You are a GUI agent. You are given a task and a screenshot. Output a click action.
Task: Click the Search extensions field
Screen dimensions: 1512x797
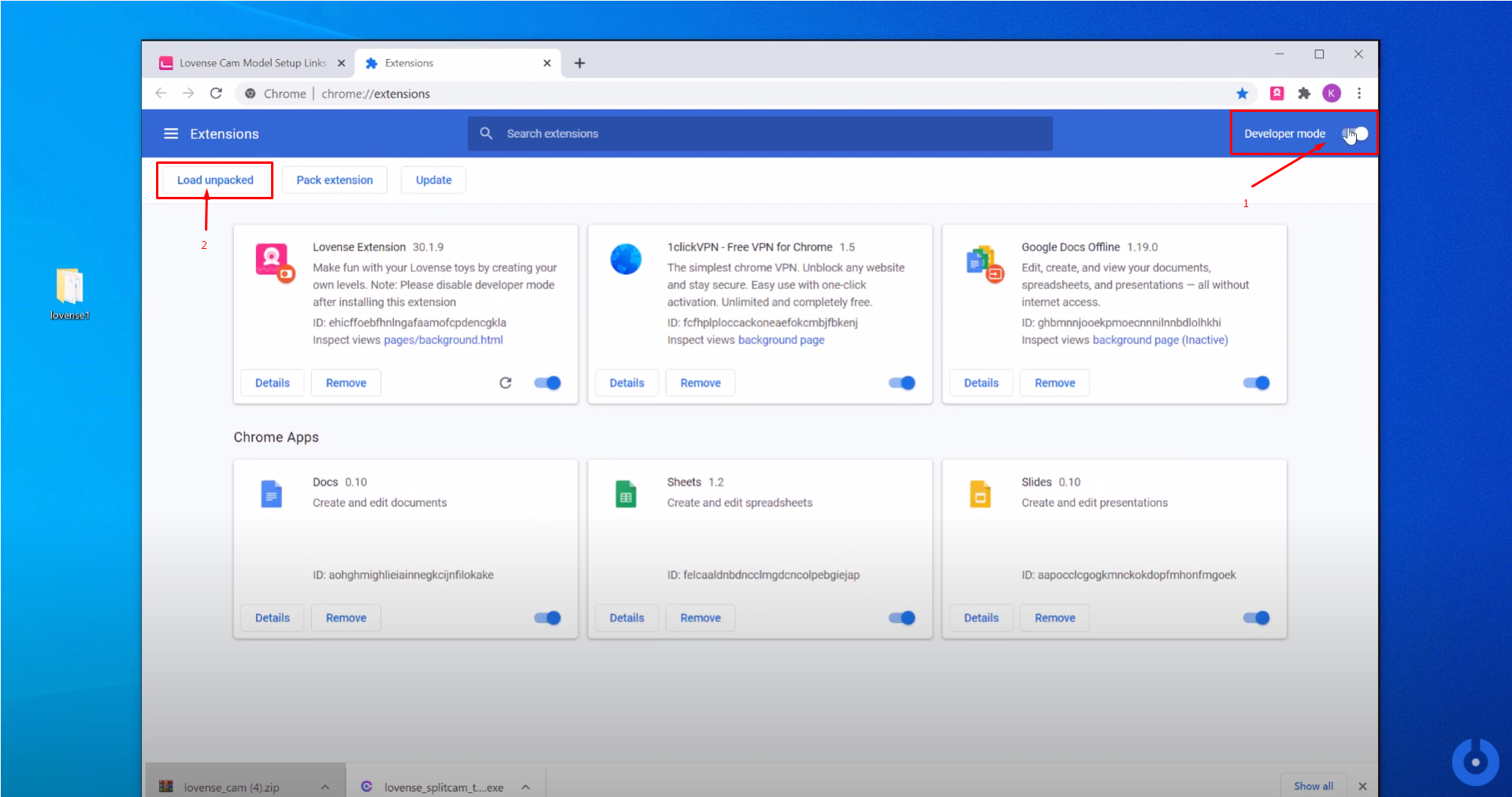pos(760,134)
